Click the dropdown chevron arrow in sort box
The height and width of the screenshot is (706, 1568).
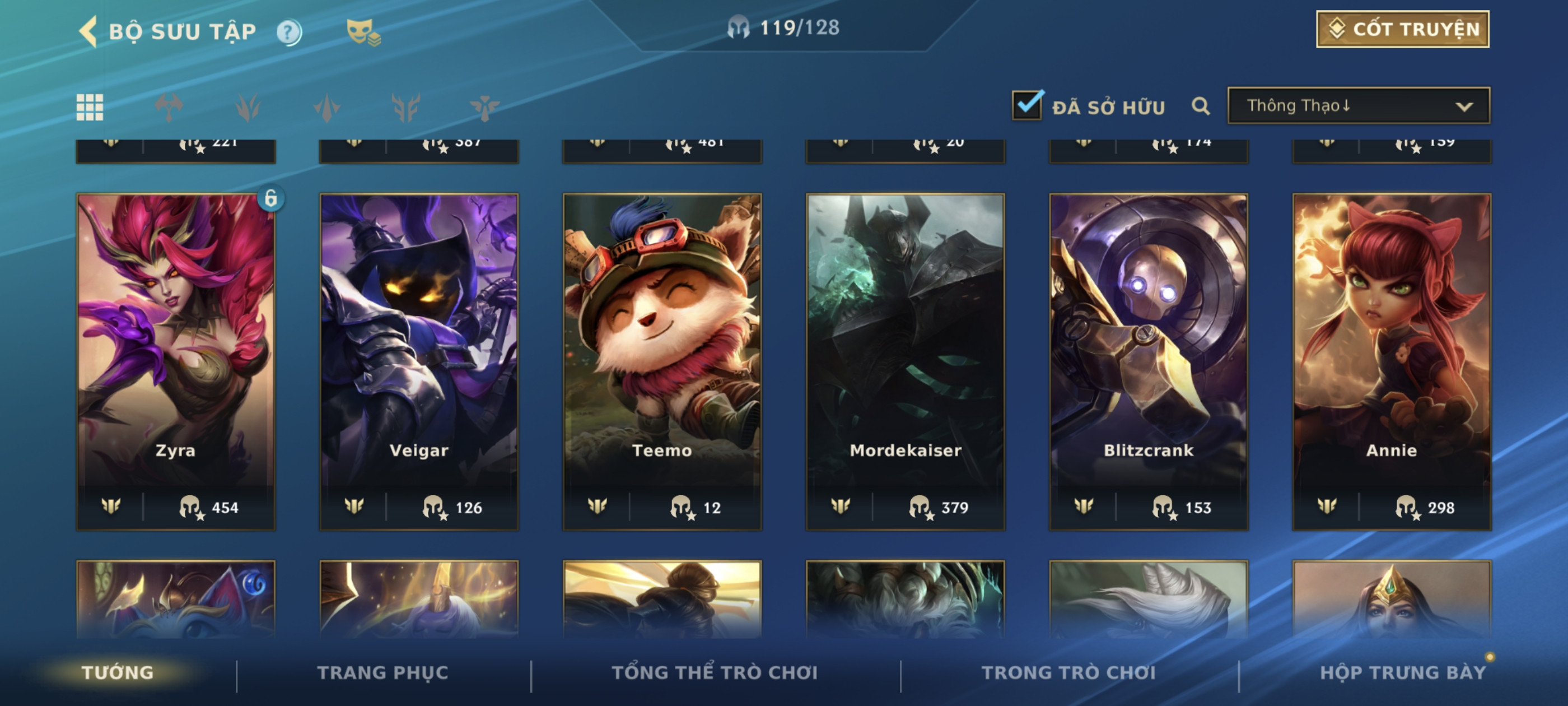click(x=1464, y=106)
